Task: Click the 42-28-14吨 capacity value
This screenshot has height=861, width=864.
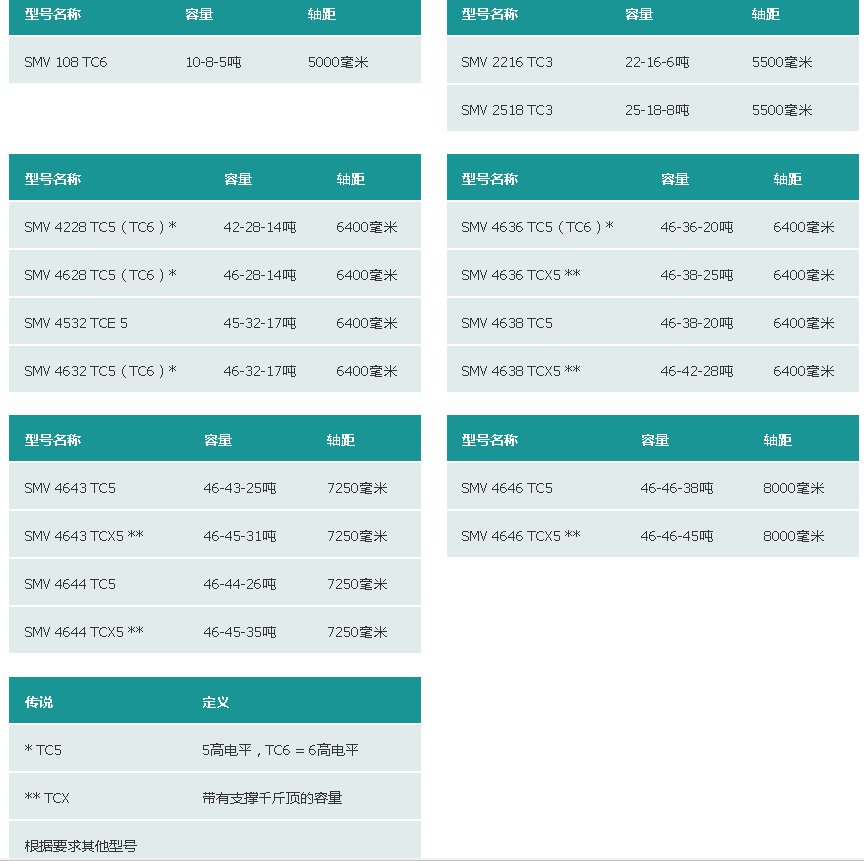Action: 260,227
